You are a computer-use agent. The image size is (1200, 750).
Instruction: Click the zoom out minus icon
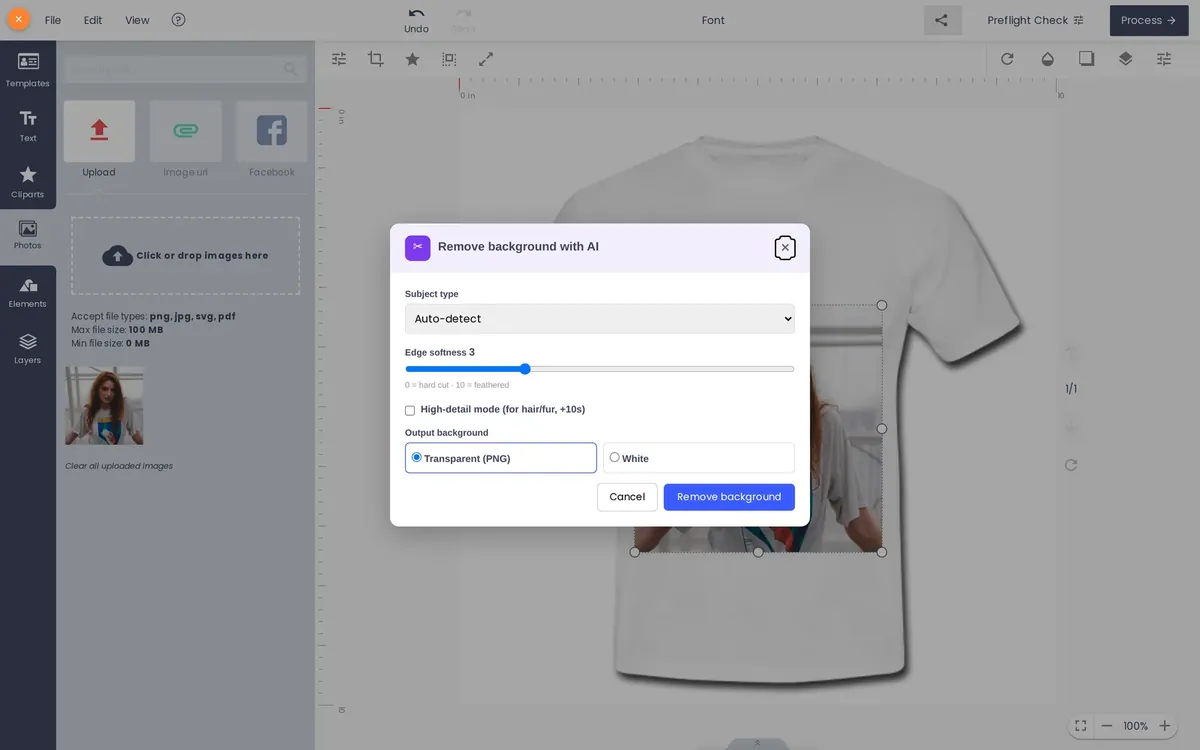(1107, 726)
